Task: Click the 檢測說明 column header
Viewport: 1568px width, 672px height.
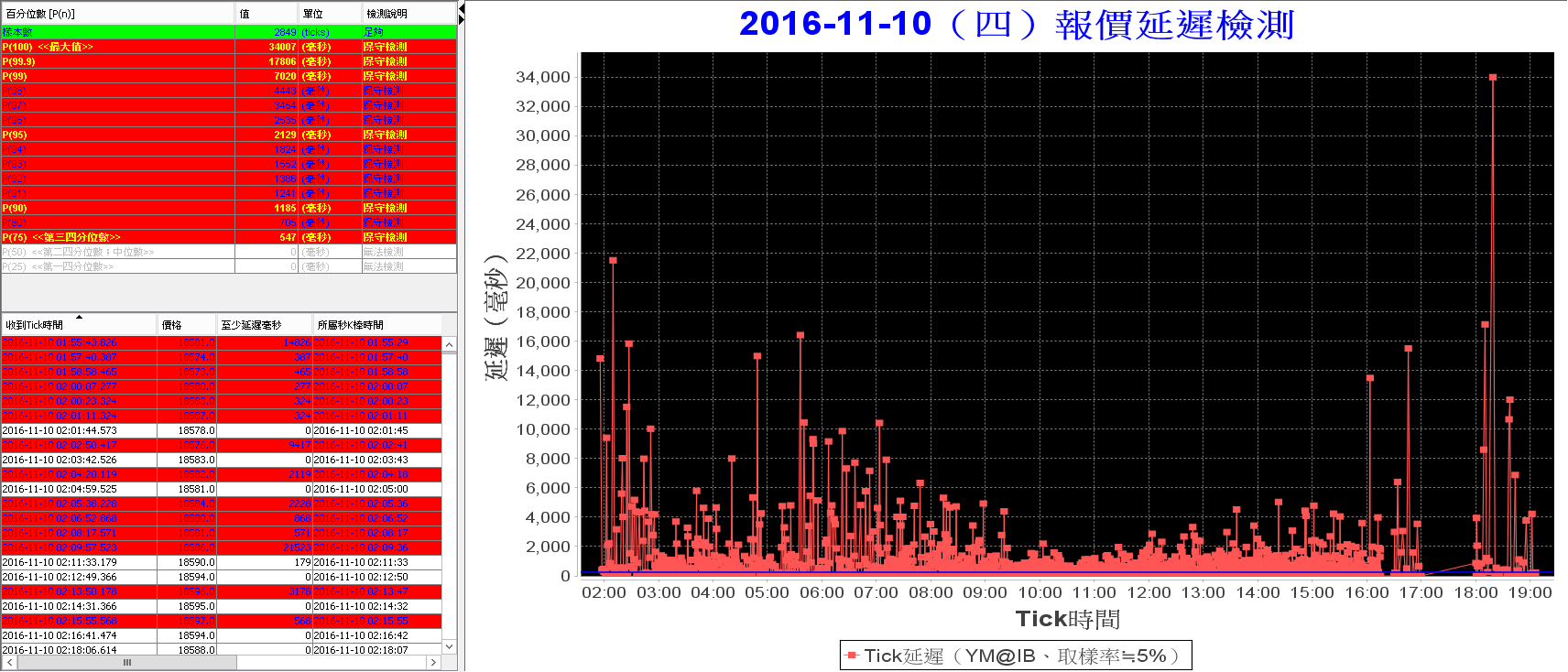Action: point(409,14)
